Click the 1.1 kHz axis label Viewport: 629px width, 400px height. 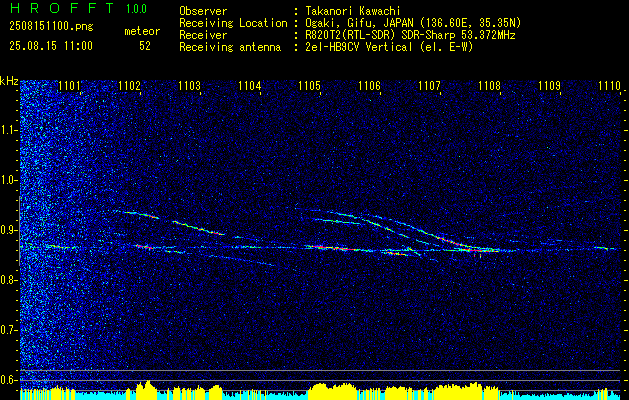[x=9, y=130]
